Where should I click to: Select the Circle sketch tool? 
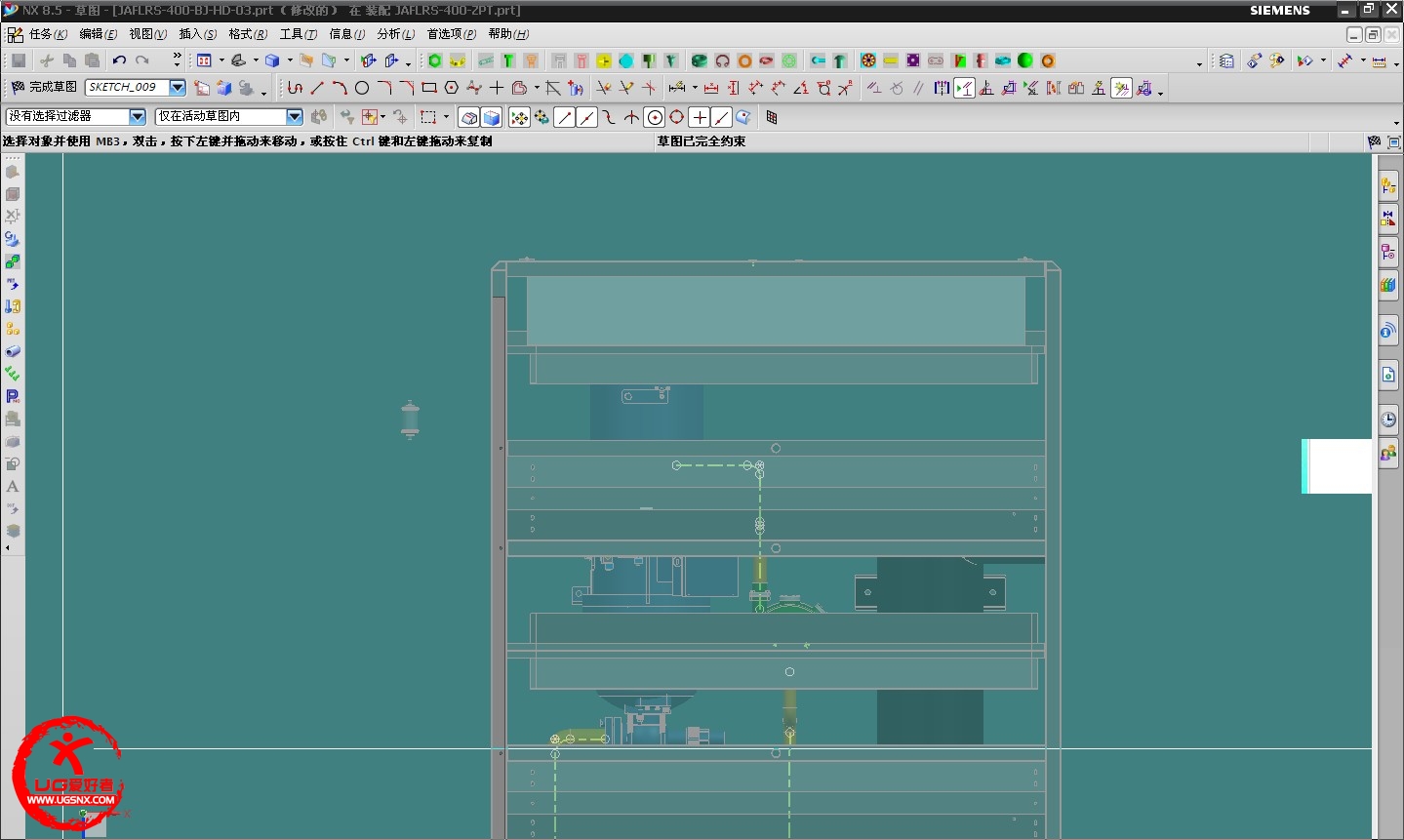(362, 88)
